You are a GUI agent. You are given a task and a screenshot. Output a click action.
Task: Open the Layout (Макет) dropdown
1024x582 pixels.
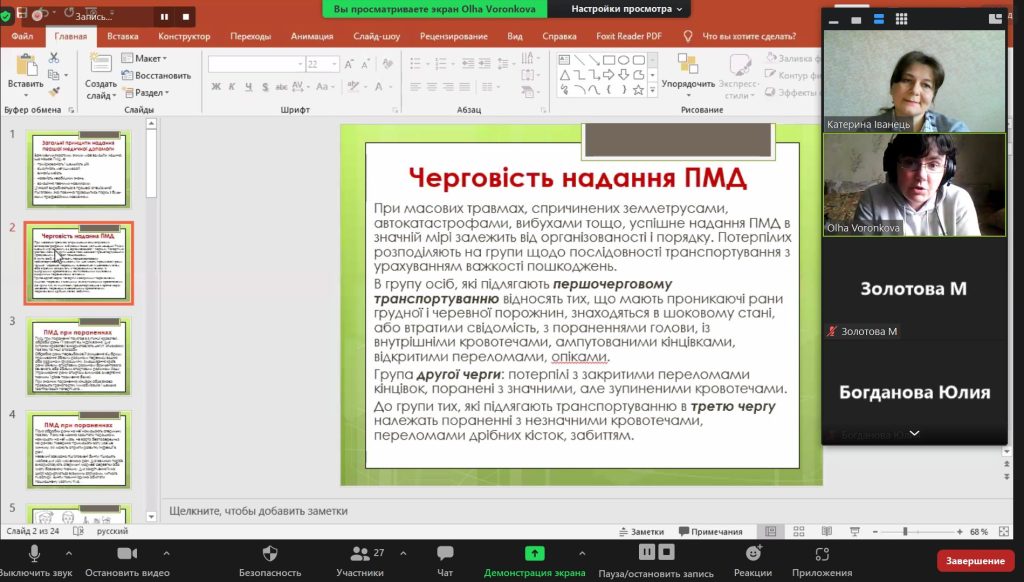pos(144,58)
